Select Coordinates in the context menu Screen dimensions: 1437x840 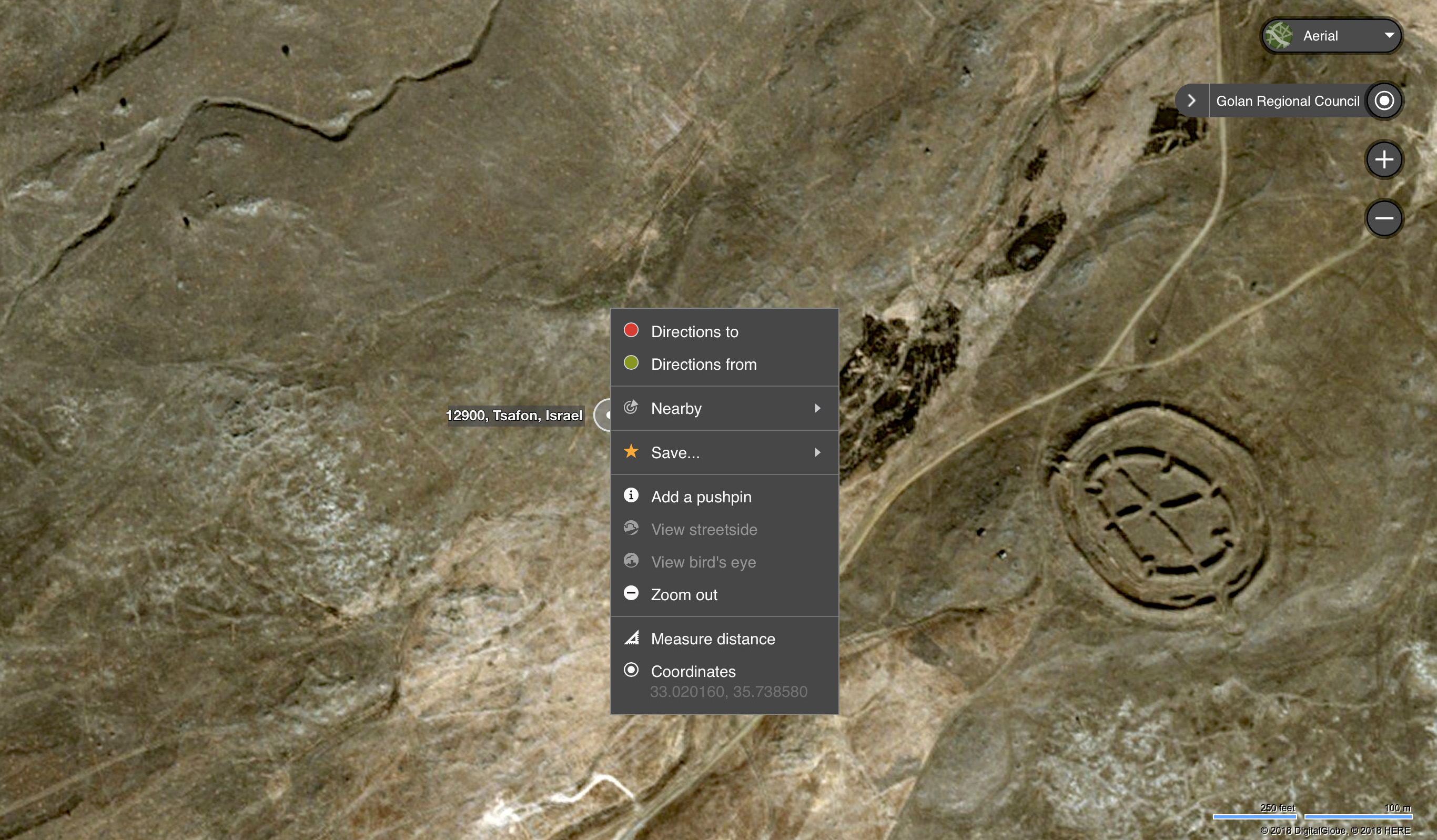[693, 671]
